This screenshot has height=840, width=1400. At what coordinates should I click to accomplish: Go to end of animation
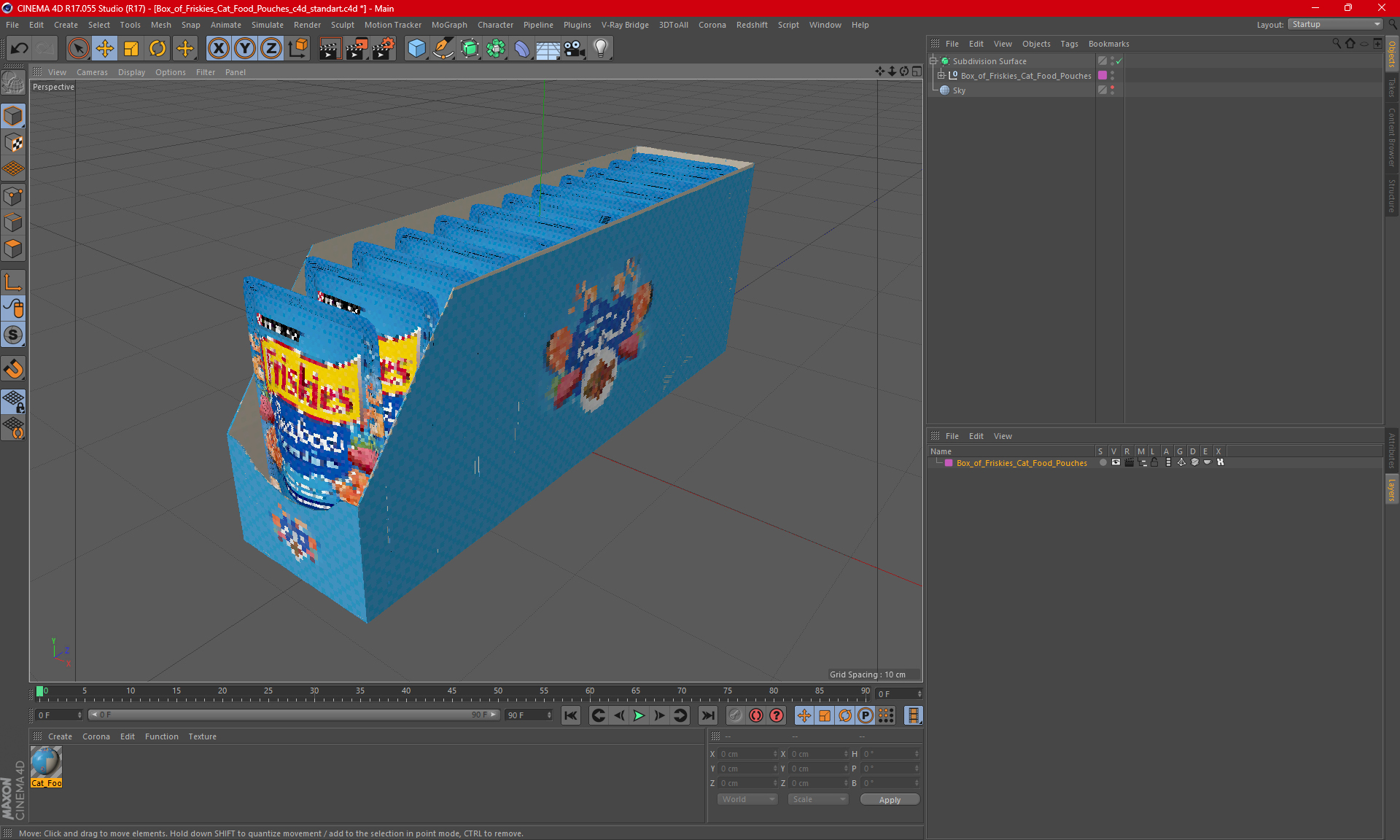pyautogui.click(x=707, y=715)
